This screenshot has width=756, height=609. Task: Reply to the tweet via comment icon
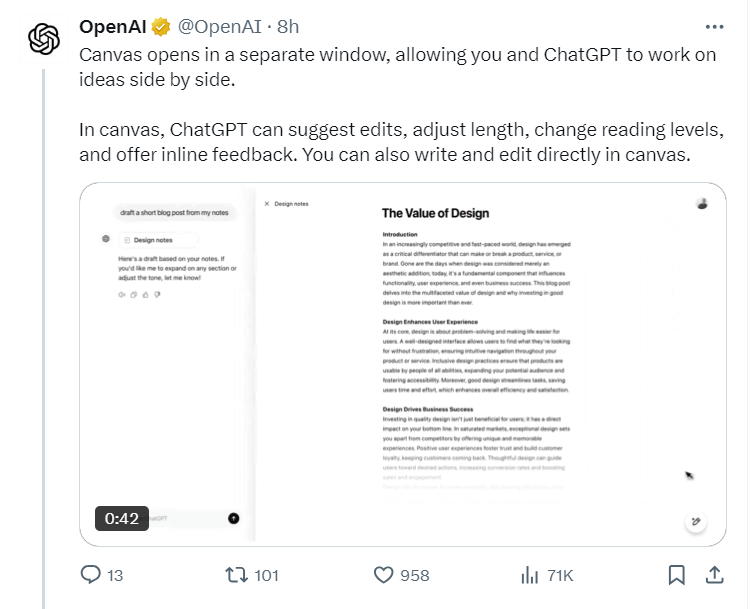click(90, 575)
